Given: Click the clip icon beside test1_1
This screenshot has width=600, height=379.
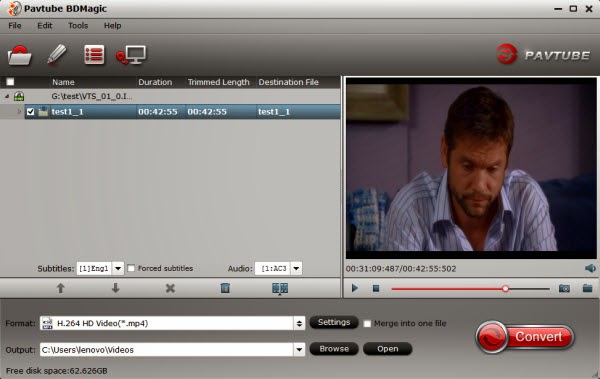Looking at the screenshot, I should tap(43, 111).
